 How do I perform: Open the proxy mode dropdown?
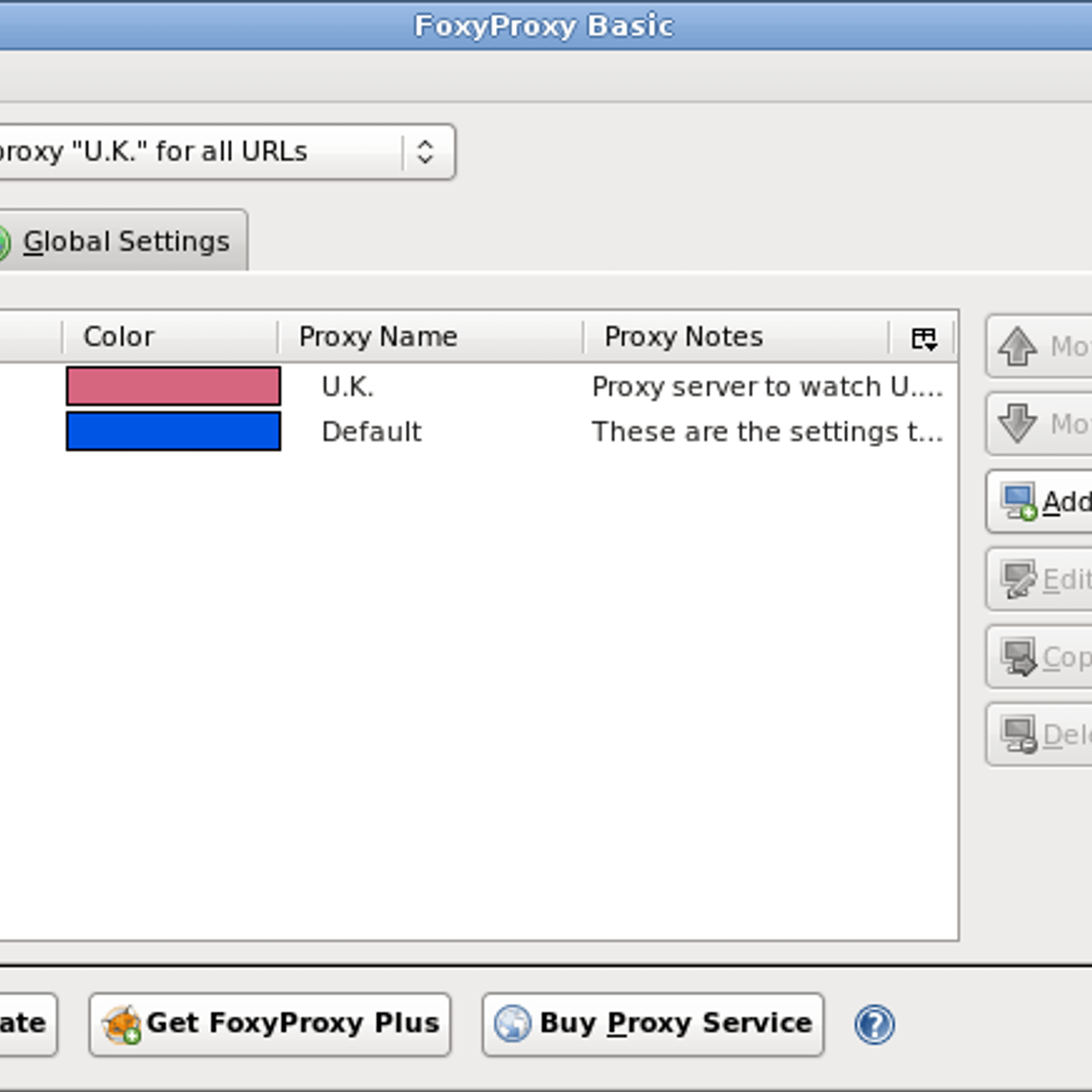228,152
